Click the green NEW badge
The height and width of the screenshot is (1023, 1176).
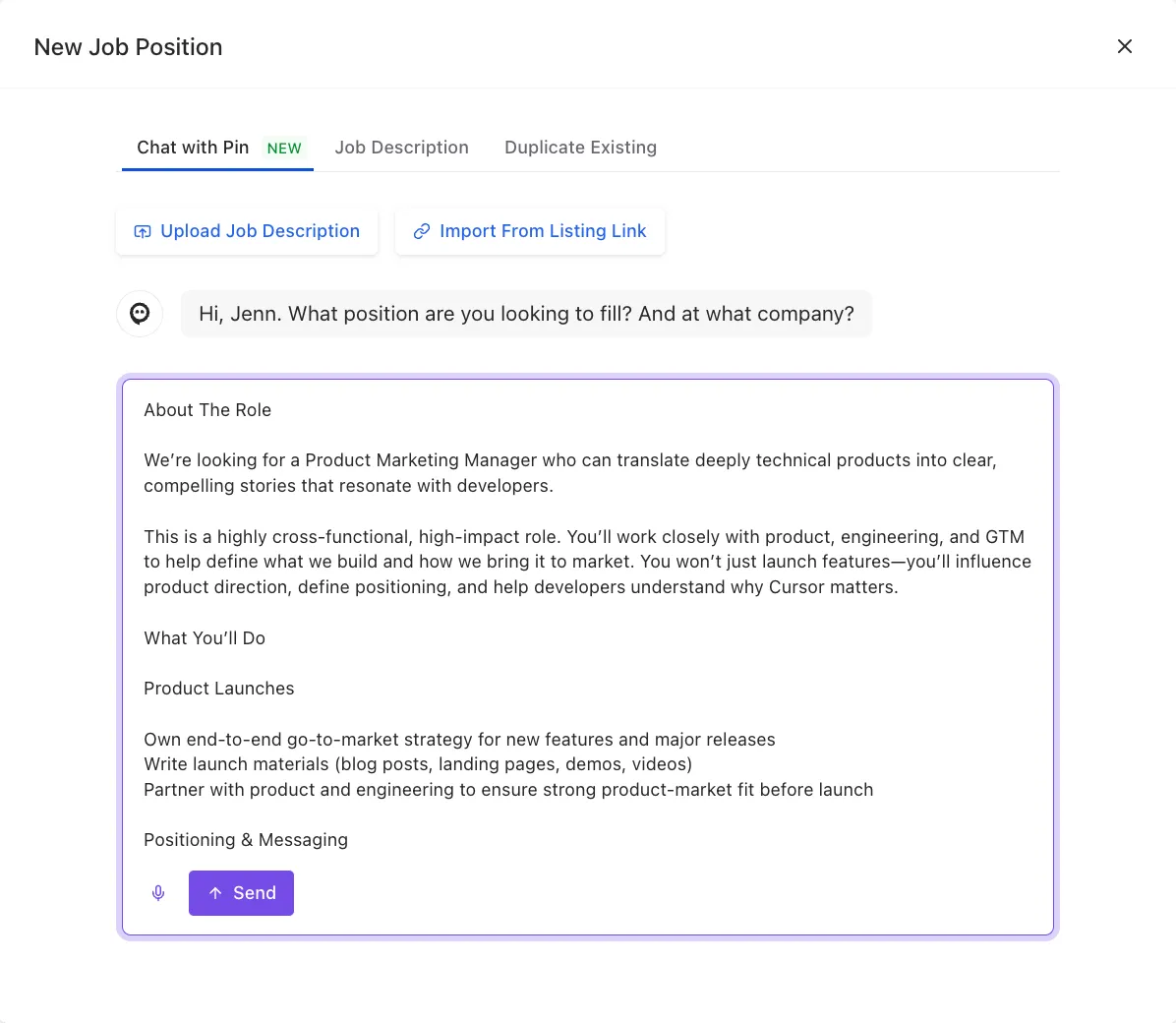tap(284, 149)
